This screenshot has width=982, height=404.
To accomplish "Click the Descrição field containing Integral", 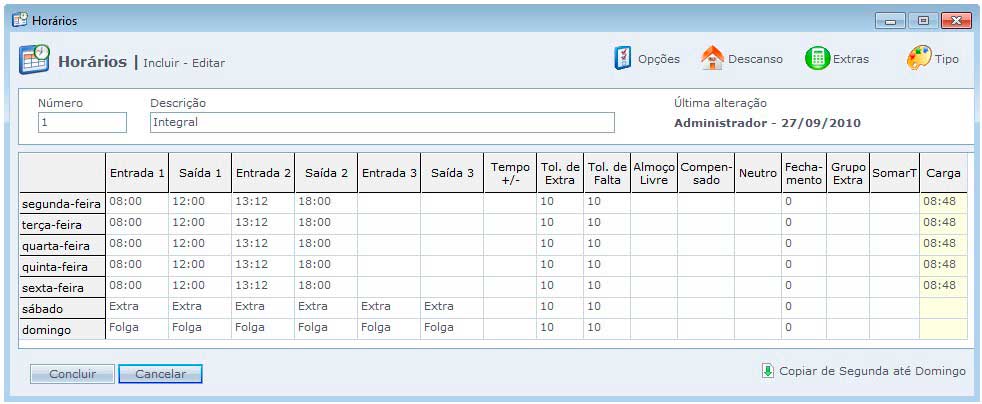I will (x=382, y=122).
